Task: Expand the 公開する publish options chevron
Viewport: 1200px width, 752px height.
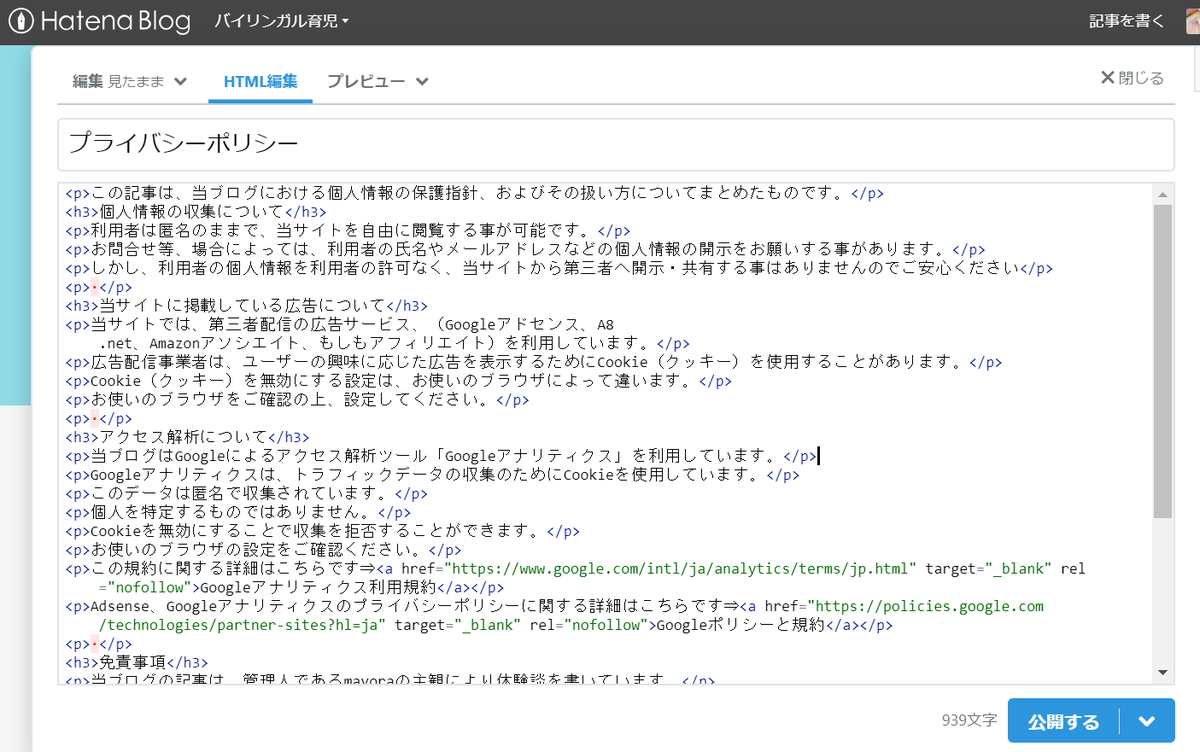Action: [1146, 720]
